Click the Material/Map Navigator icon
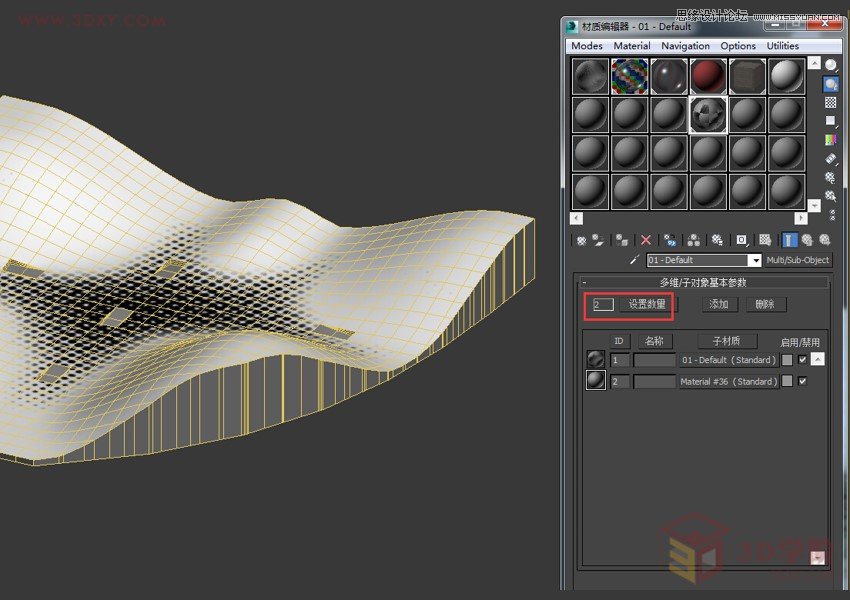 pos(832,215)
